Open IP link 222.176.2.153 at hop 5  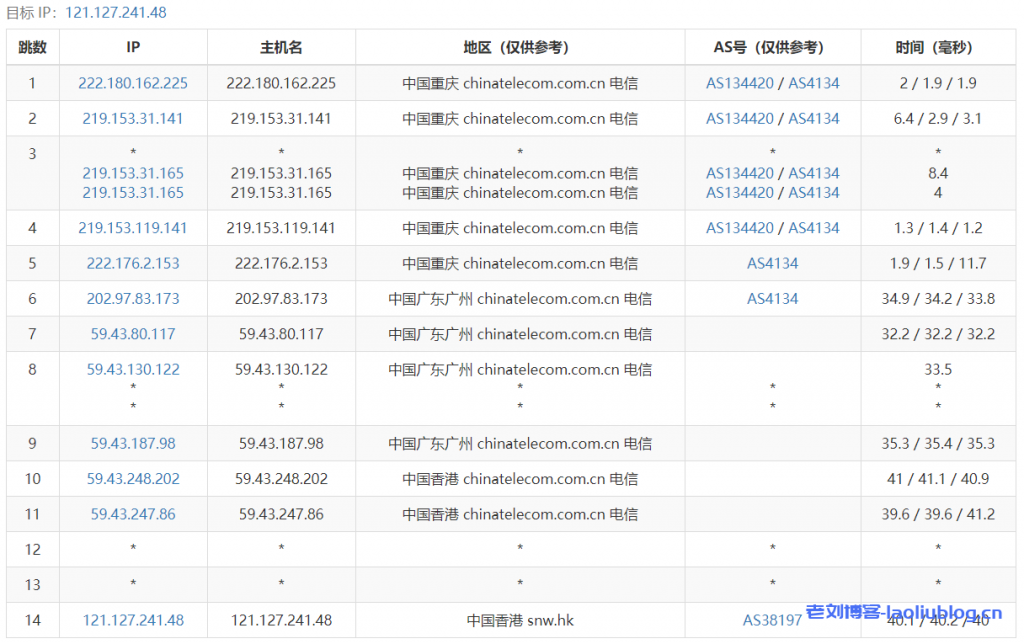133,263
